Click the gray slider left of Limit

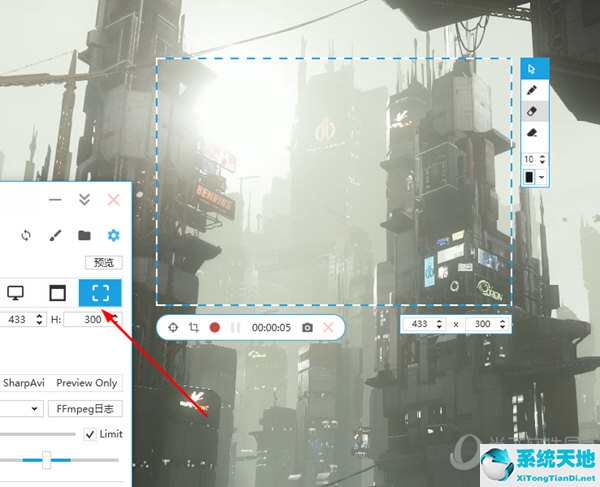click(x=38, y=434)
